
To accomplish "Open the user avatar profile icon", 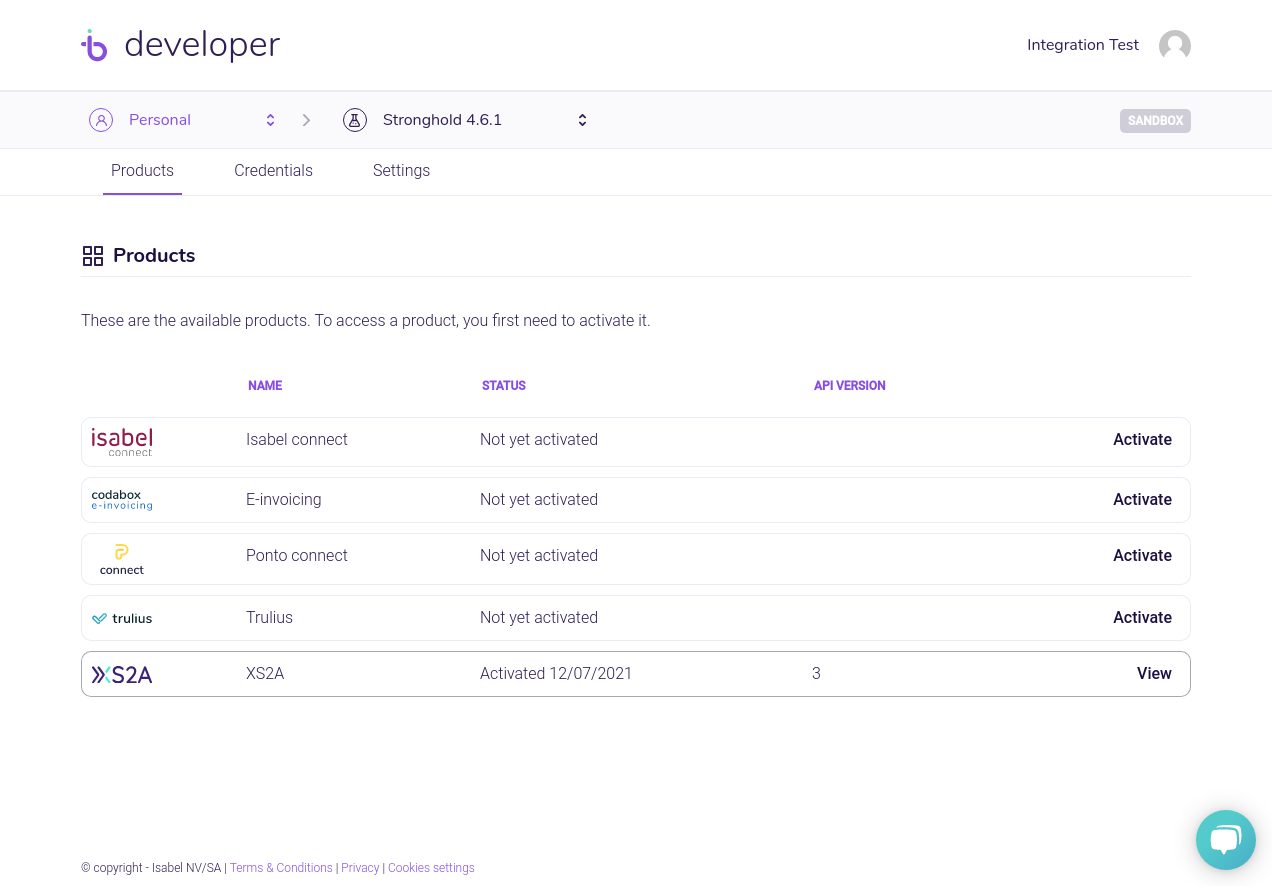I will [1174, 45].
